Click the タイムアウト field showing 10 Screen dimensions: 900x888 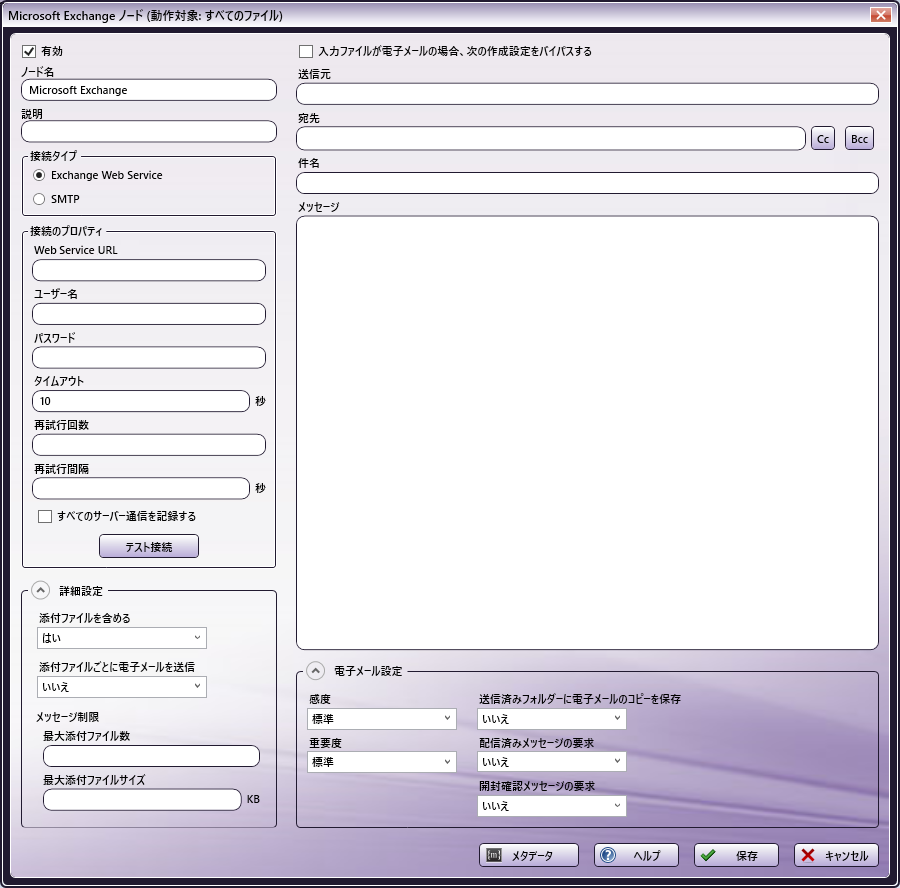click(141, 401)
